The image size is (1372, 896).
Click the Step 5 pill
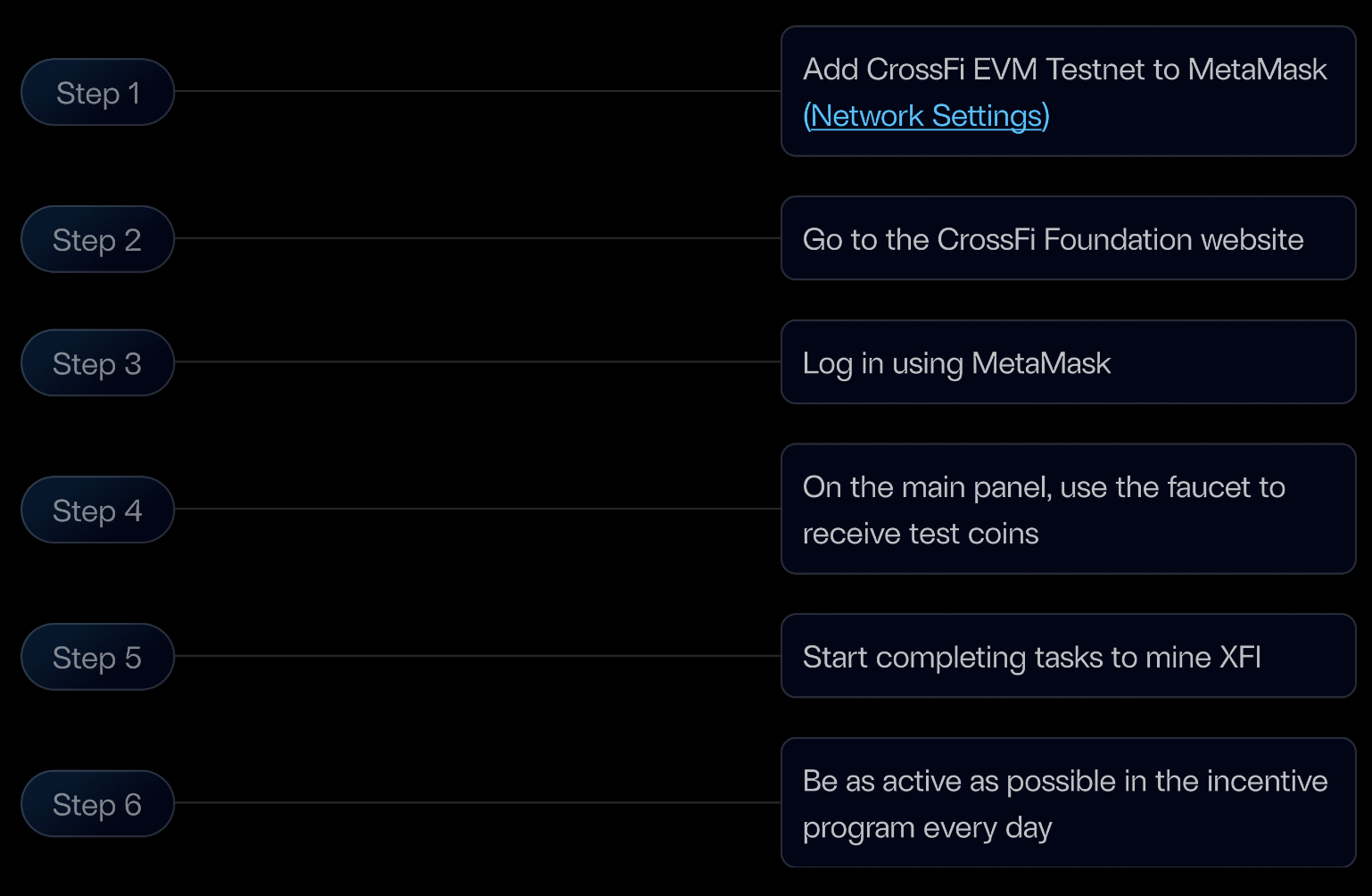pyautogui.click(x=97, y=657)
